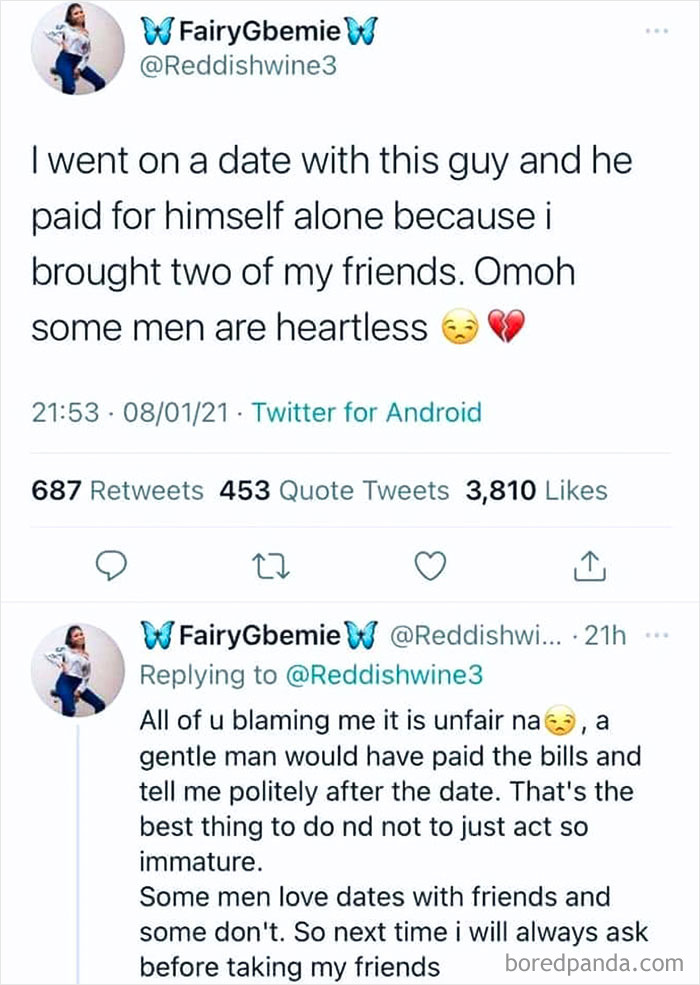Open the reply icon under the tweet
Screen dimensions: 700x985
coord(111,566)
